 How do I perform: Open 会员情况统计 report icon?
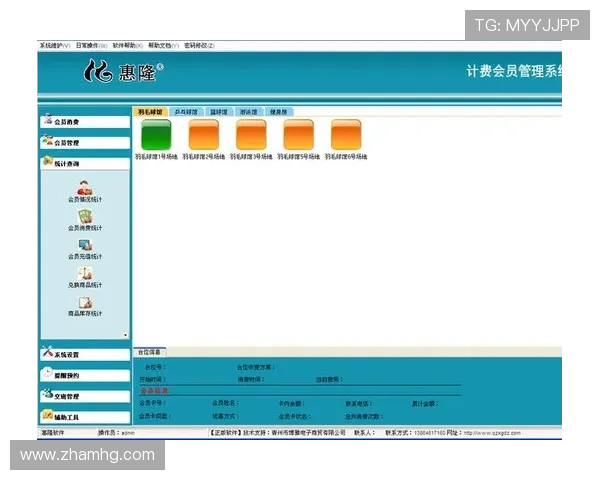[x=85, y=191]
